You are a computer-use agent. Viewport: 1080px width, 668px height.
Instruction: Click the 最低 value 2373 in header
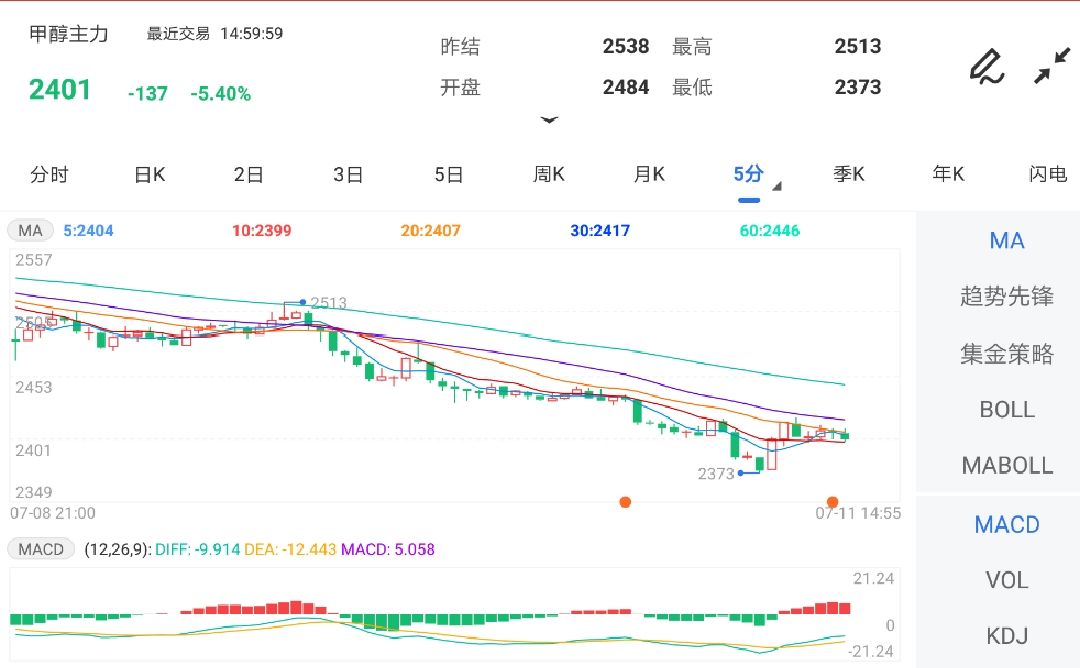[x=858, y=87]
